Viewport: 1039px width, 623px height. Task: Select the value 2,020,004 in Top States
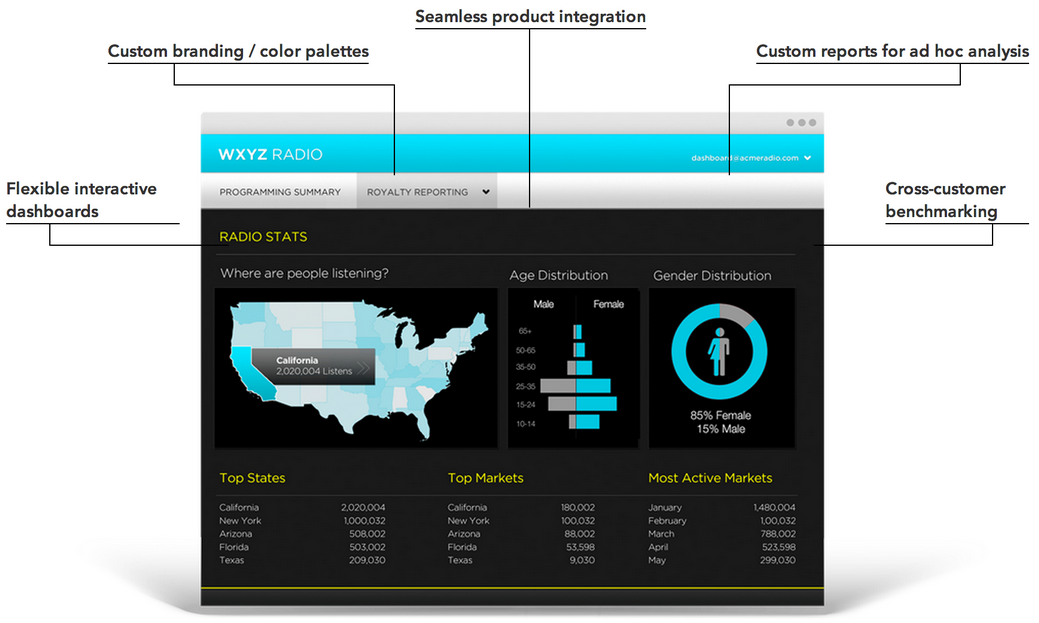(x=363, y=508)
